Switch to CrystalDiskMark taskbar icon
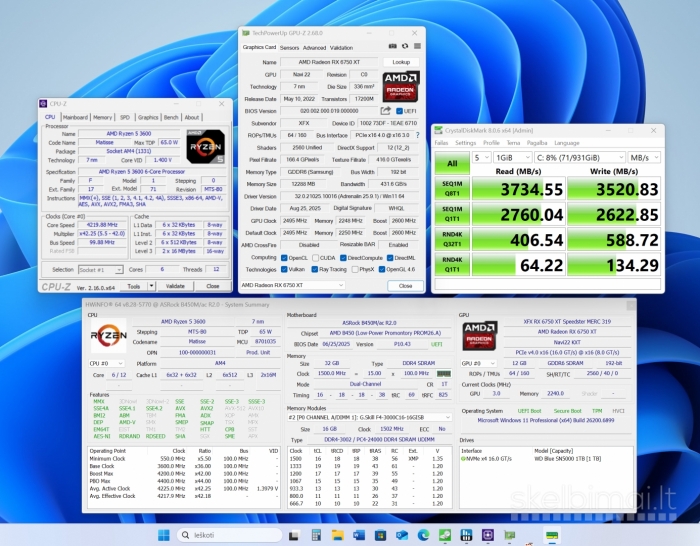The height and width of the screenshot is (546, 700). pyautogui.click(x=445, y=535)
